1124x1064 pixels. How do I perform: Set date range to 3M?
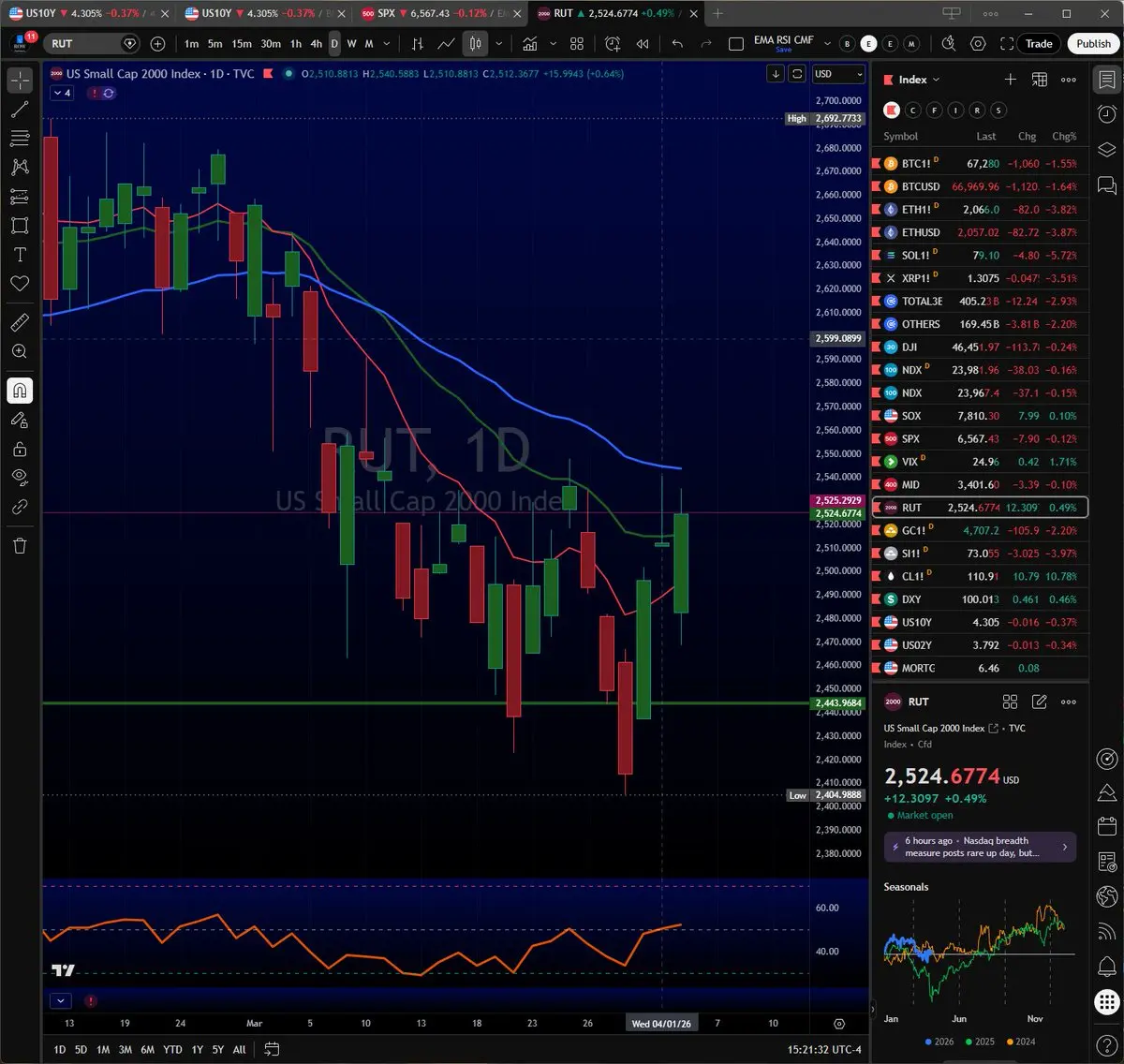pyautogui.click(x=125, y=1050)
